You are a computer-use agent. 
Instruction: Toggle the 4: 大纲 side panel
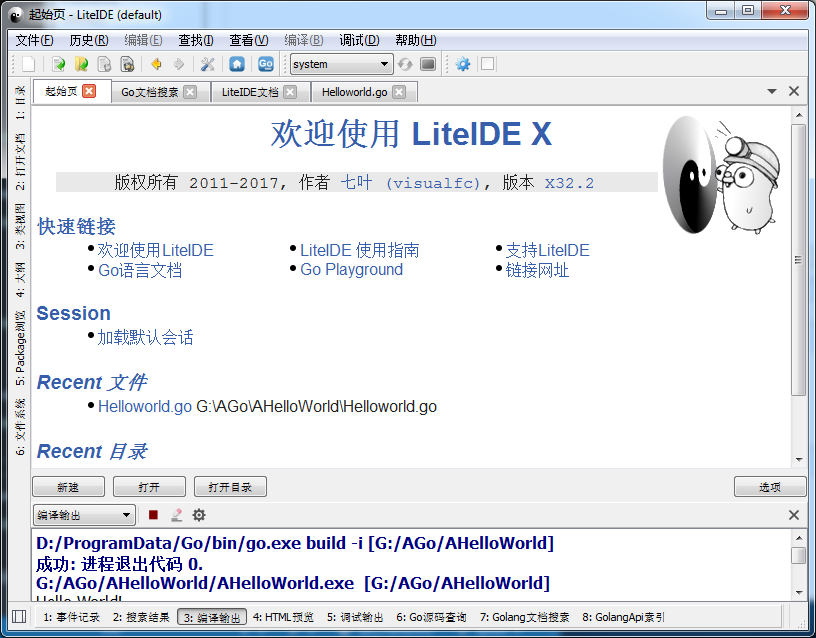20,279
